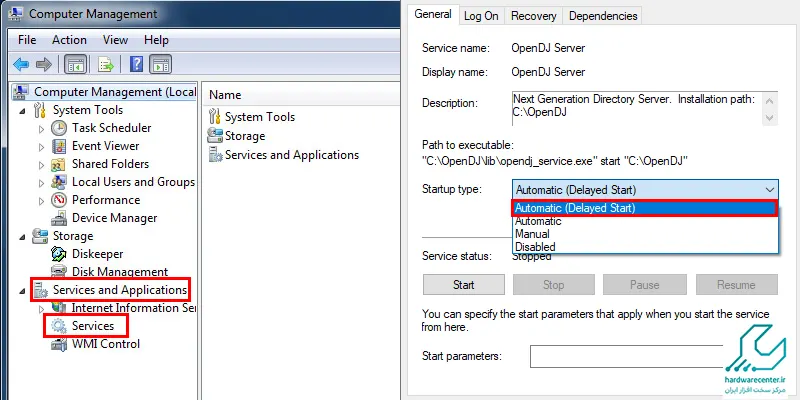
Task: Click the Stop service button
Action: (x=554, y=285)
